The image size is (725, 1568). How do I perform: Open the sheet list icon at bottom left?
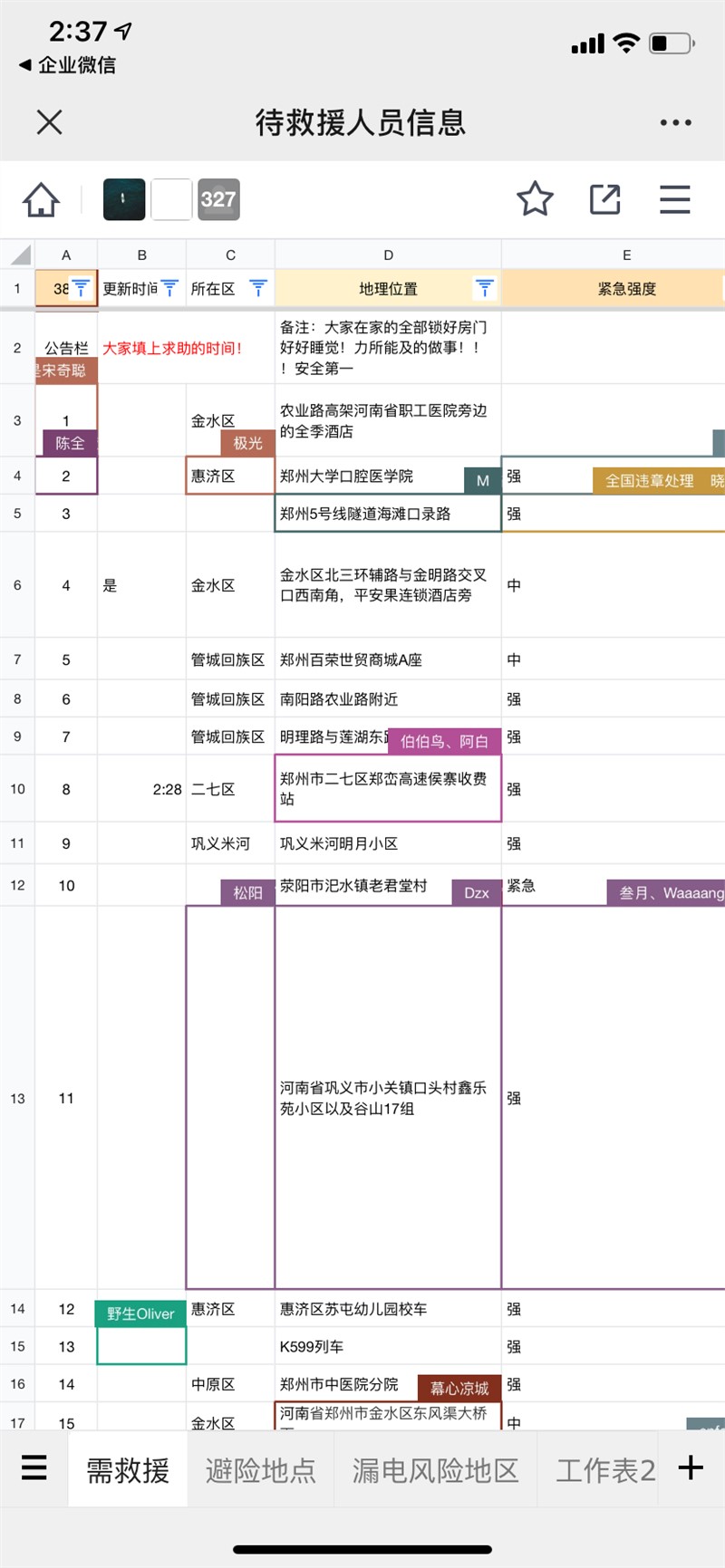pyautogui.click(x=34, y=1467)
